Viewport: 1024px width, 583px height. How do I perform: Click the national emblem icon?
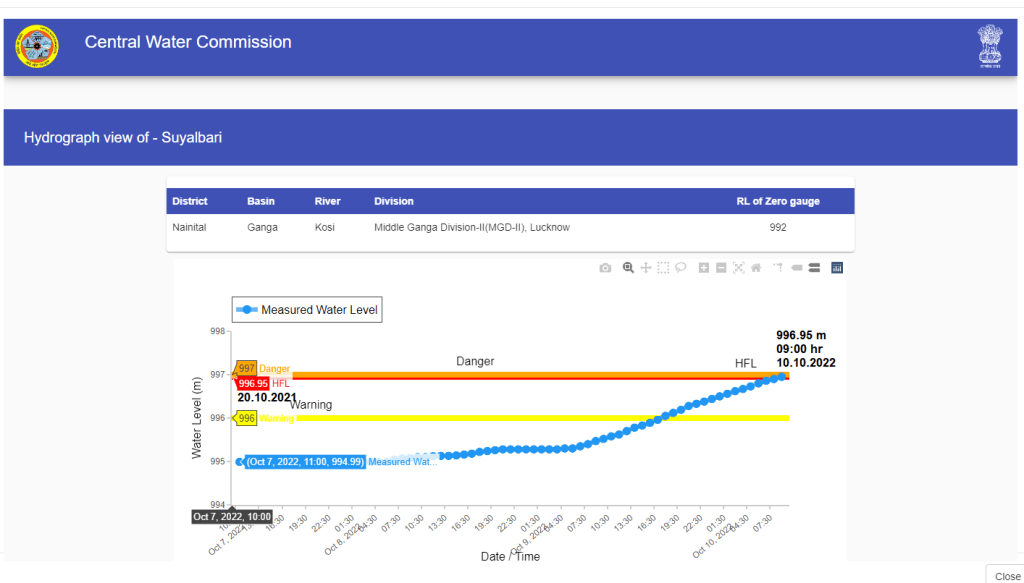989,45
